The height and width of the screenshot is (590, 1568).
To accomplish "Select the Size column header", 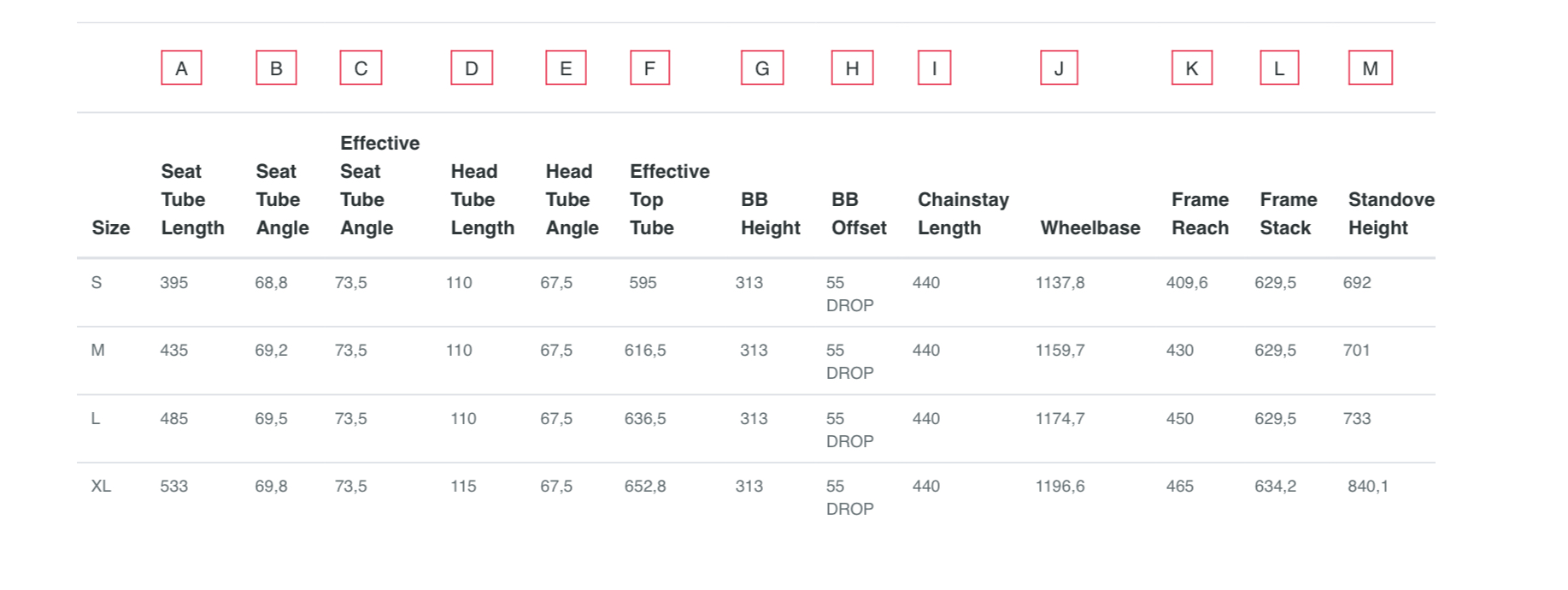I will click(x=111, y=228).
